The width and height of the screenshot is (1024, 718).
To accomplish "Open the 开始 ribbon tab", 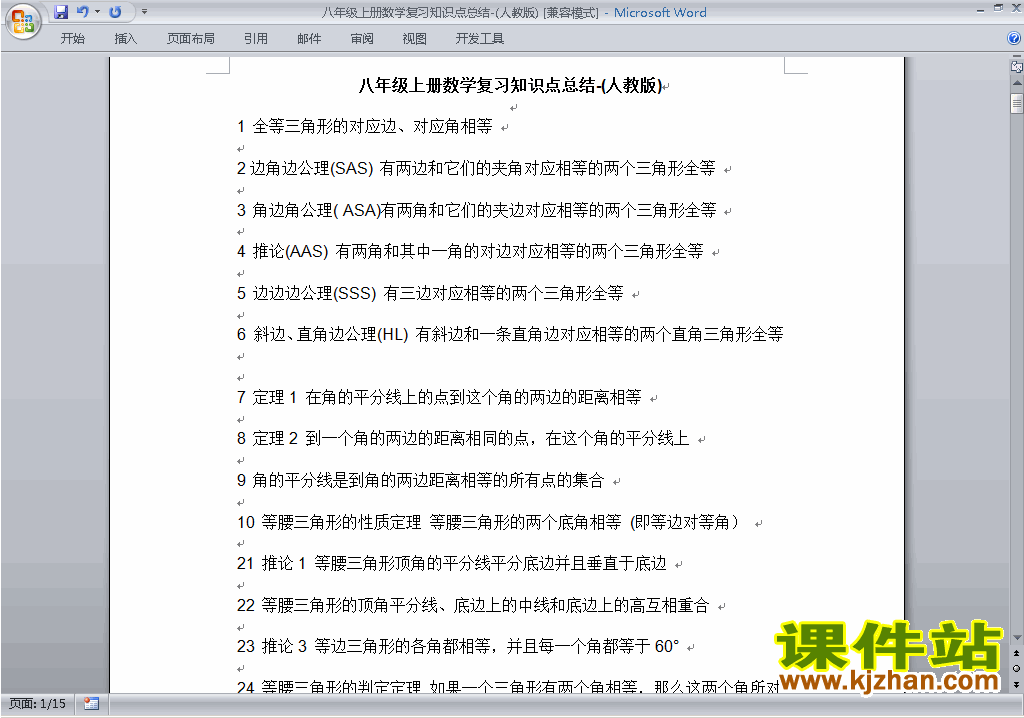I will point(72,39).
